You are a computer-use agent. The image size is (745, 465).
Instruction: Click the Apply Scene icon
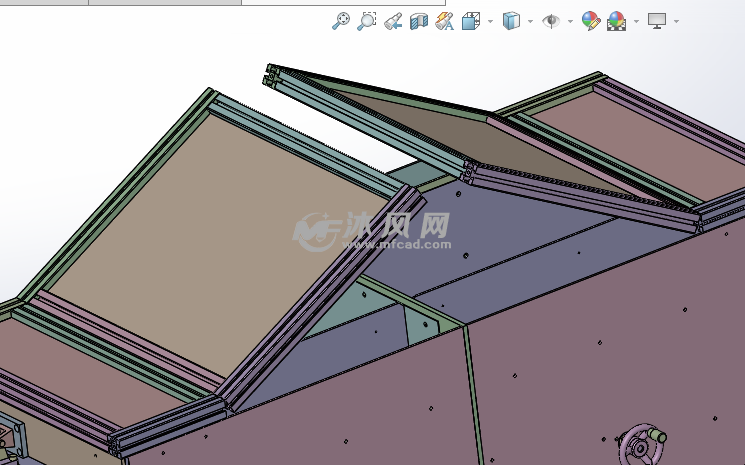click(616, 21)
